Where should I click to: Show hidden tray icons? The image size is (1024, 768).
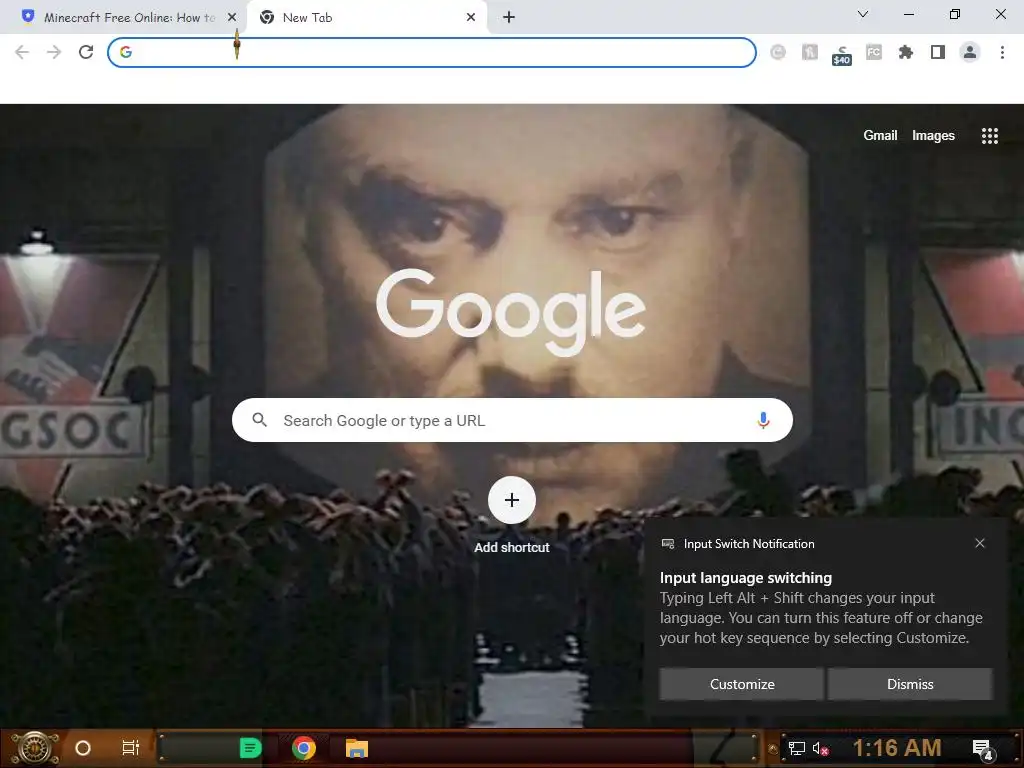[773, 749]
